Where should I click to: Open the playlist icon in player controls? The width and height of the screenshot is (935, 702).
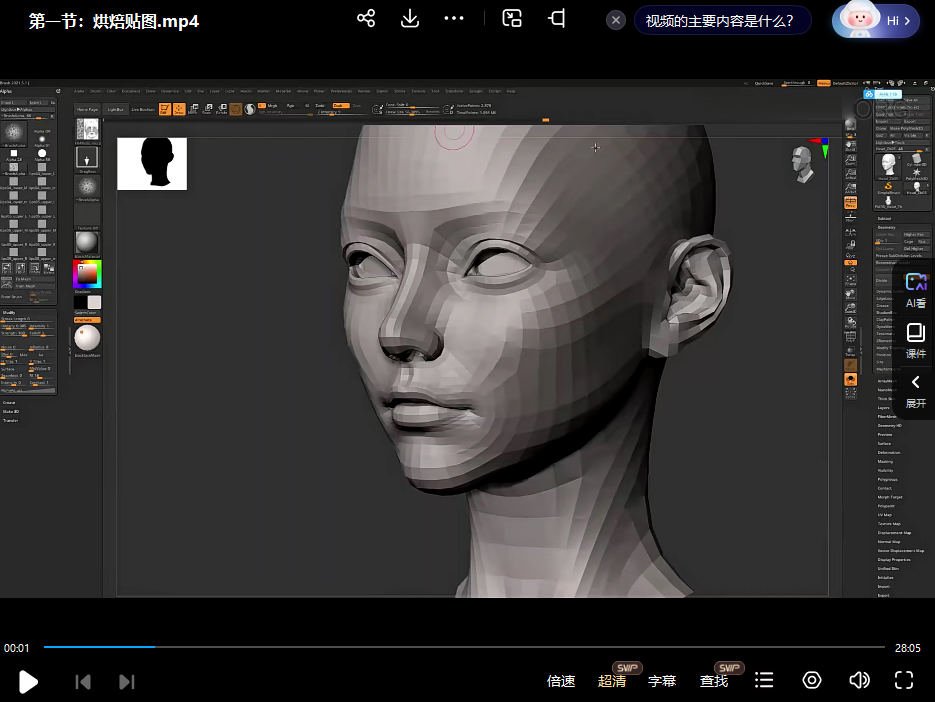tap(764, 681)
